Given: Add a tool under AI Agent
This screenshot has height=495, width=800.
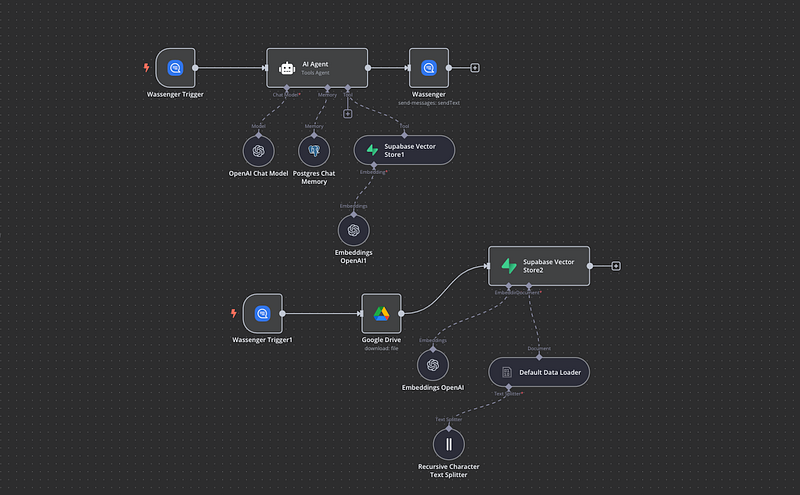Looking at the screenshot, I should 347,113.
